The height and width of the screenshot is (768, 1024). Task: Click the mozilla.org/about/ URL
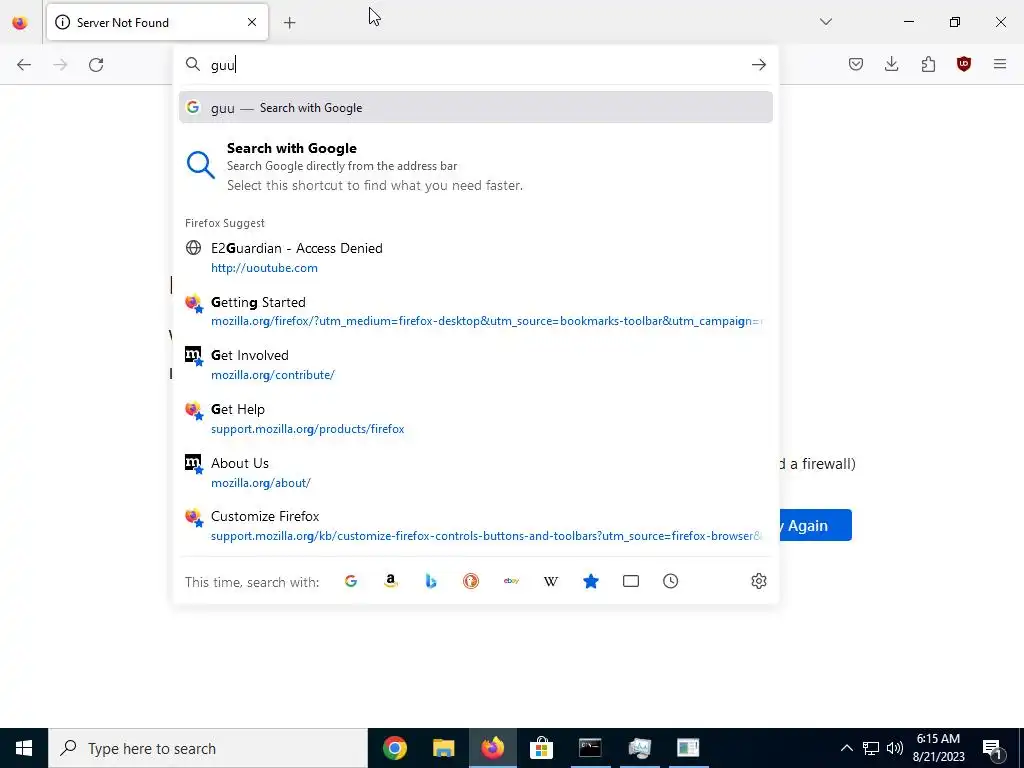click(x=261, y=483)
